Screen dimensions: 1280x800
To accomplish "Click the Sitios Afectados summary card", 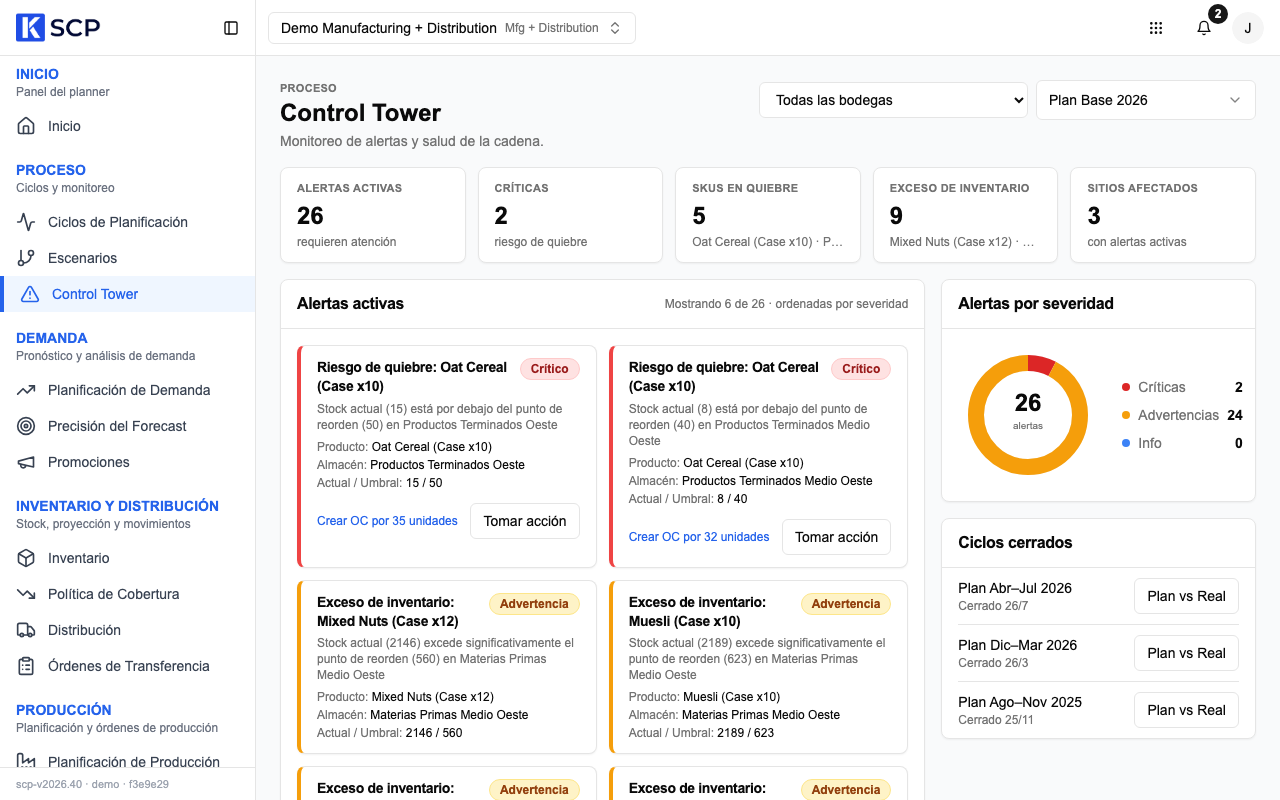I will (1163, 215).
